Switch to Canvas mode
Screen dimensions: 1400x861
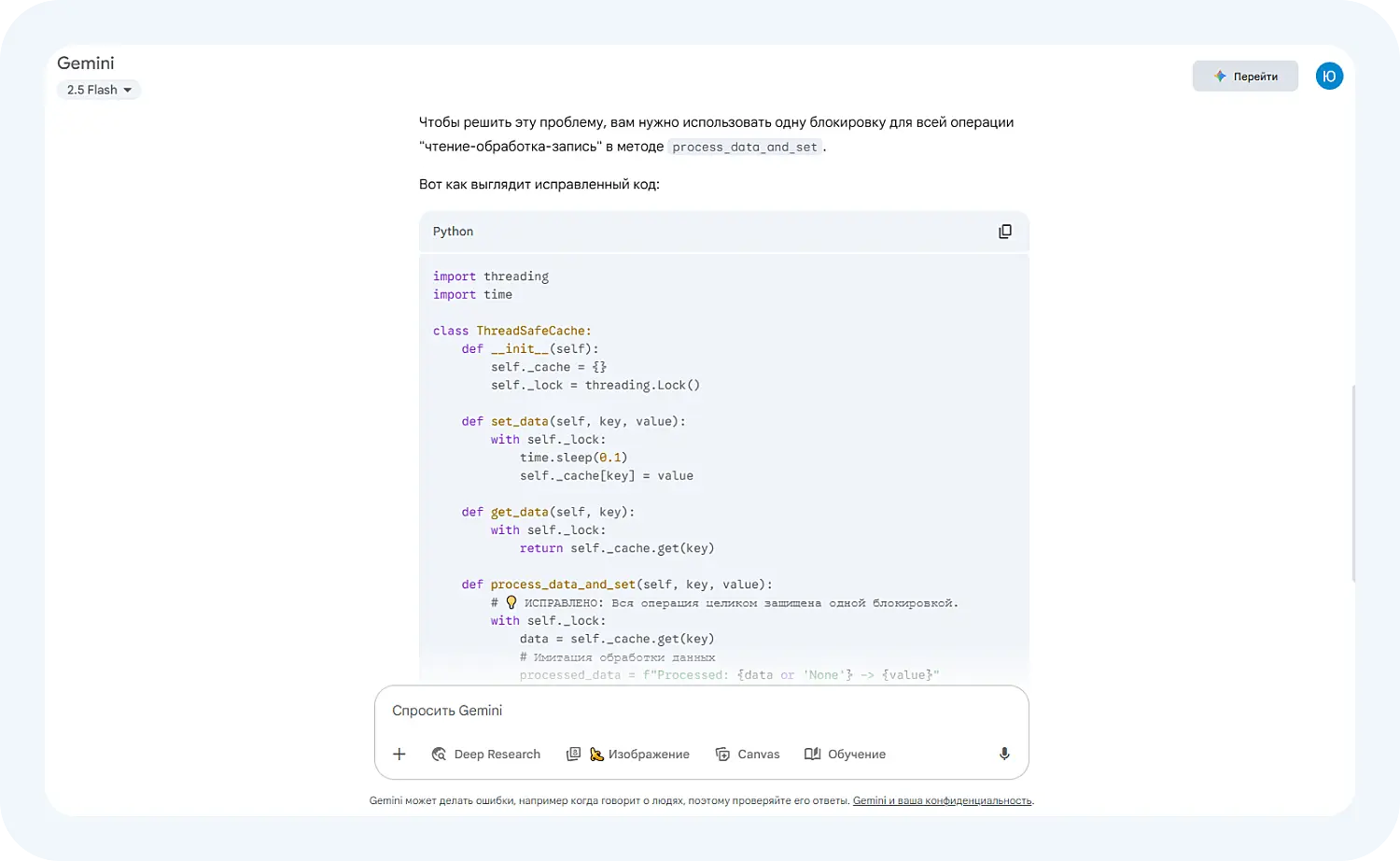point(748,754)
